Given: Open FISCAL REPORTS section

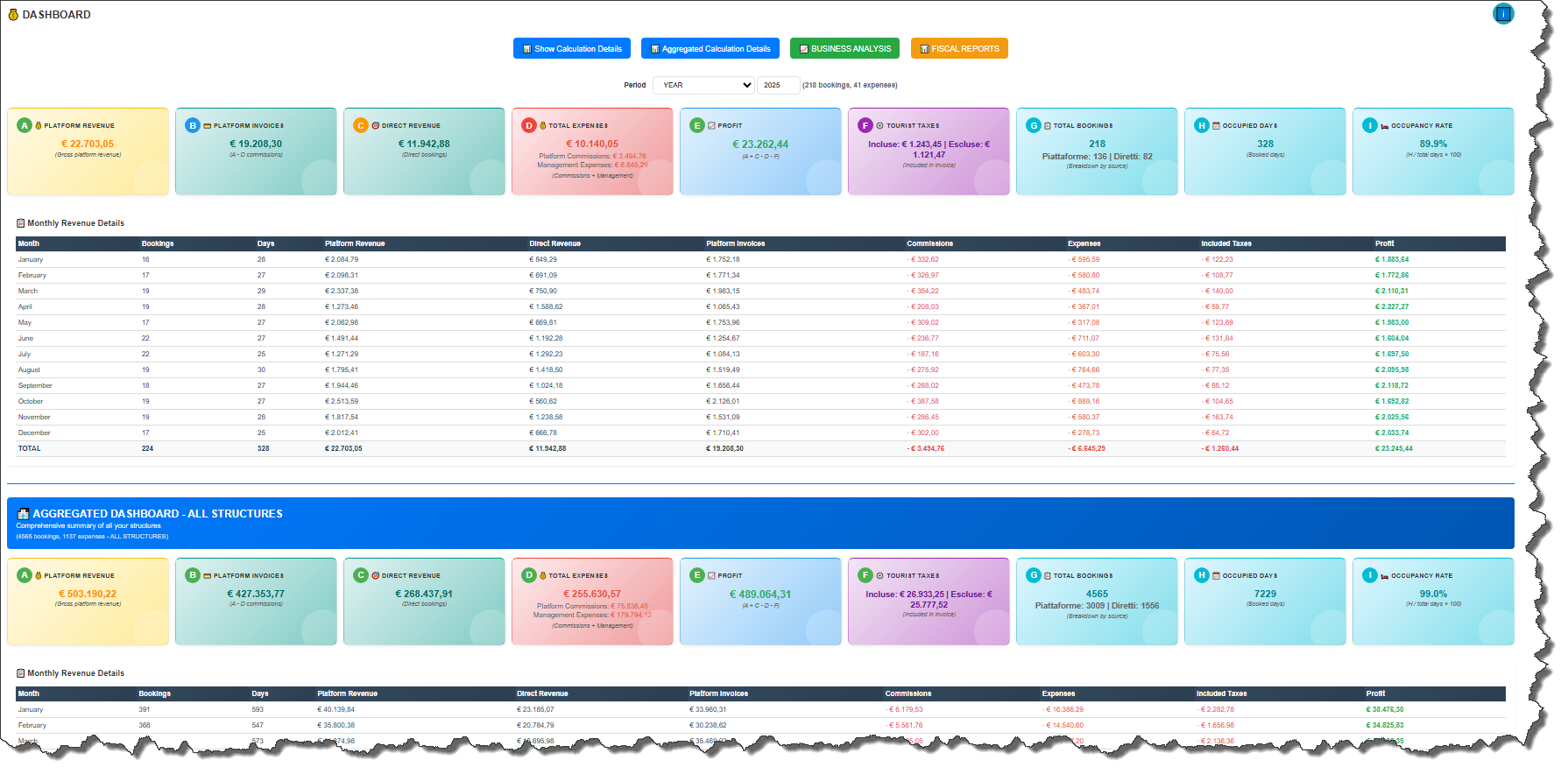Looking at the screenshot, I should (959, 49).
